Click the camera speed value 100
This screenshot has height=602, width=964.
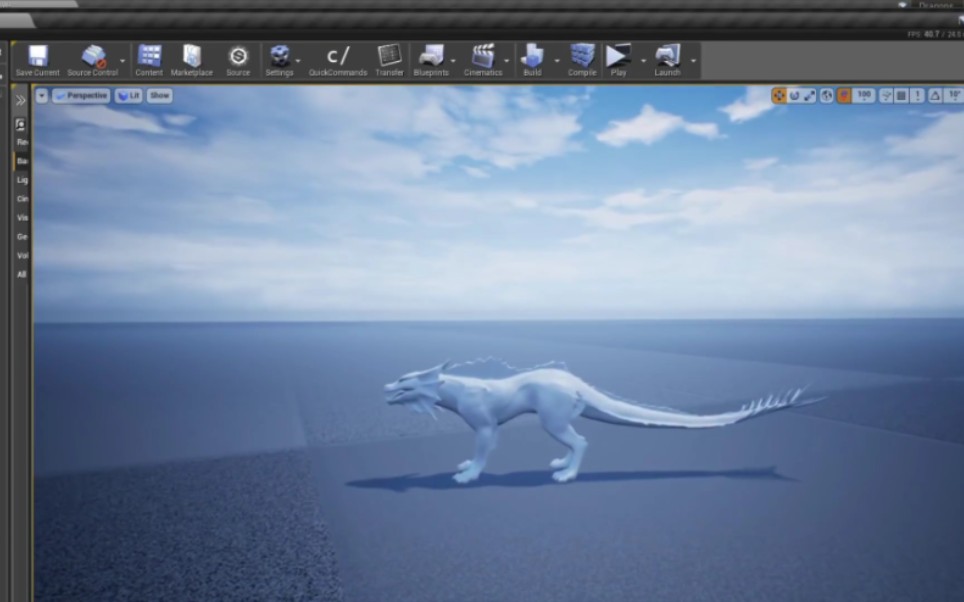pos(864,94)
